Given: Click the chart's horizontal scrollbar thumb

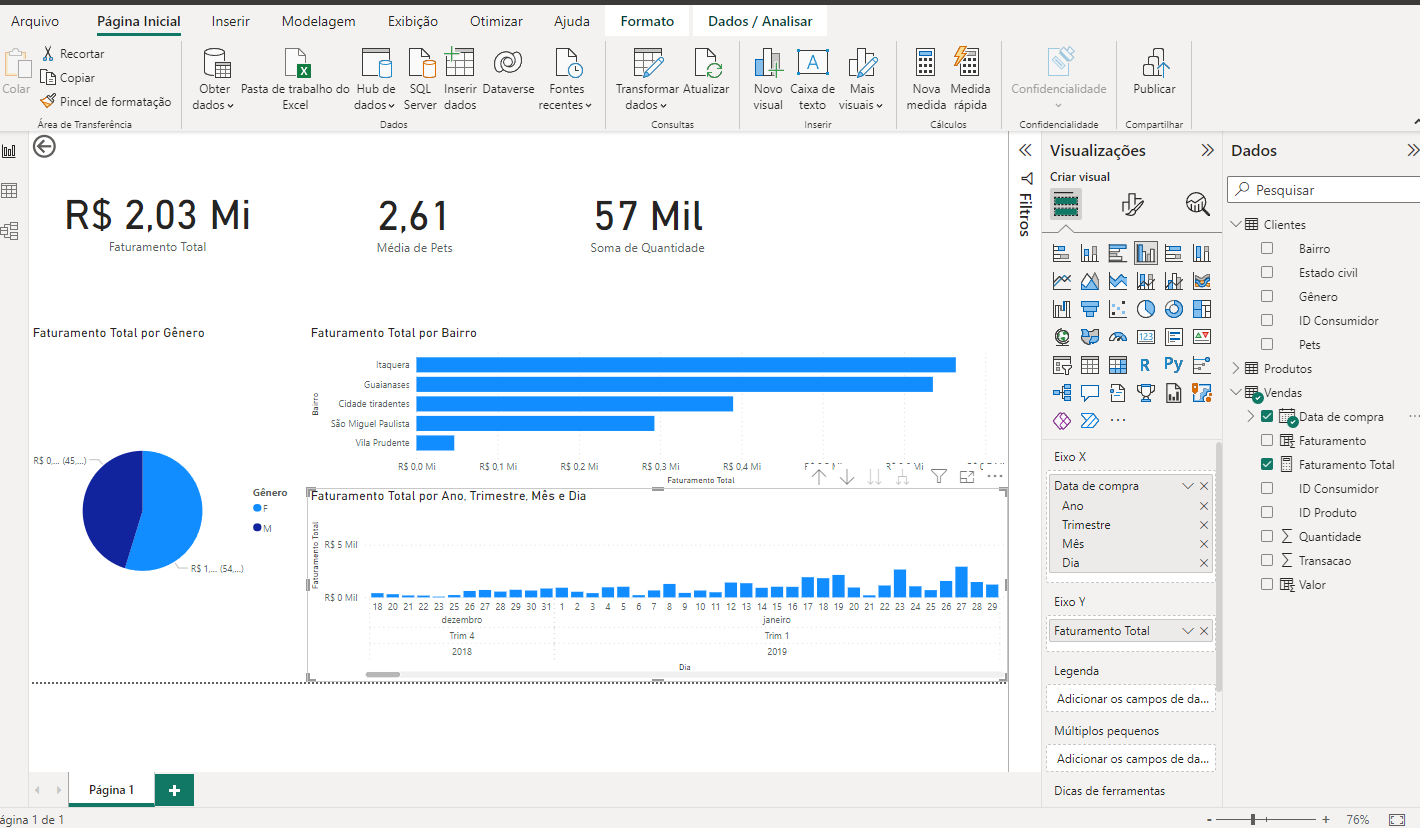Looking at the screenshot, I should pyautogui.click(x=383, y=675).
